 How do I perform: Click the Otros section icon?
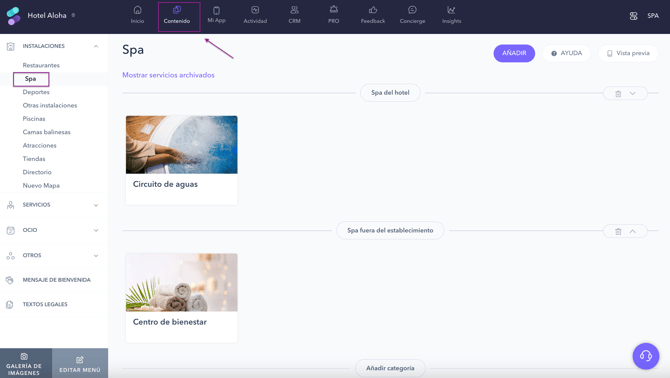tap(11, 255)
